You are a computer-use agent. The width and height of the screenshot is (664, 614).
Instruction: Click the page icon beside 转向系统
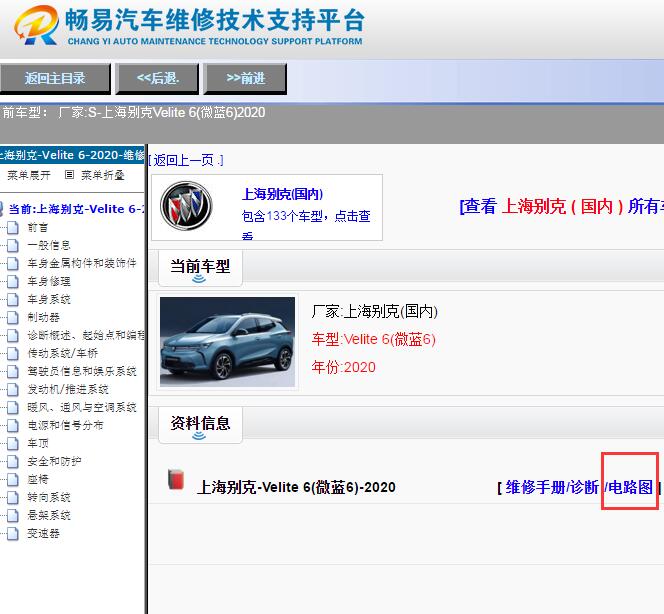13,498
